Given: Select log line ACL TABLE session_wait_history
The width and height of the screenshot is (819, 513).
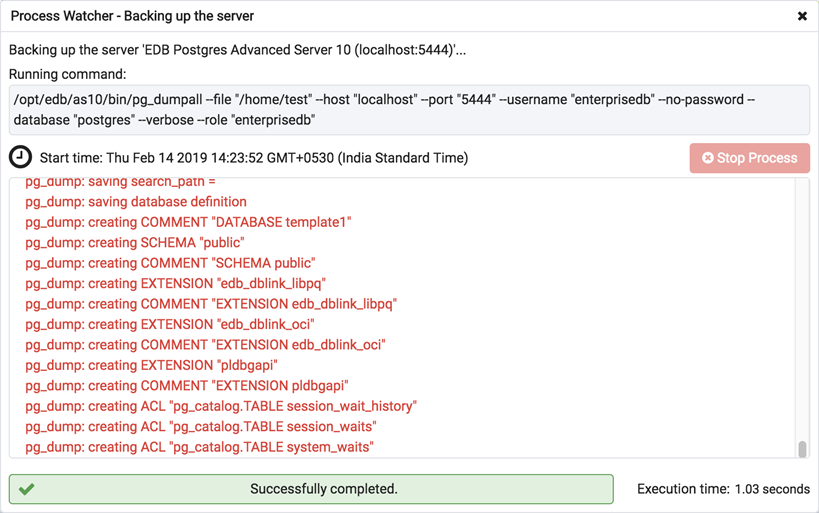Looking at the screenshot, I should 220,406.
